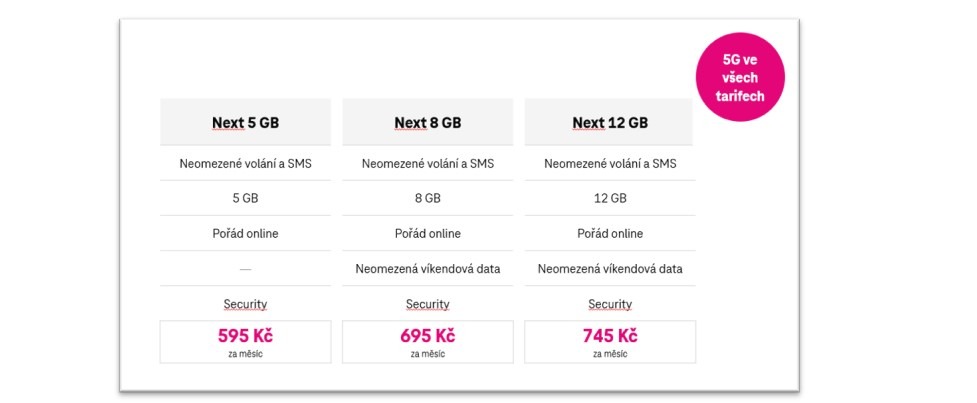
Task: Click the 5 GB data amount cell
Action: tap(245, 198)
